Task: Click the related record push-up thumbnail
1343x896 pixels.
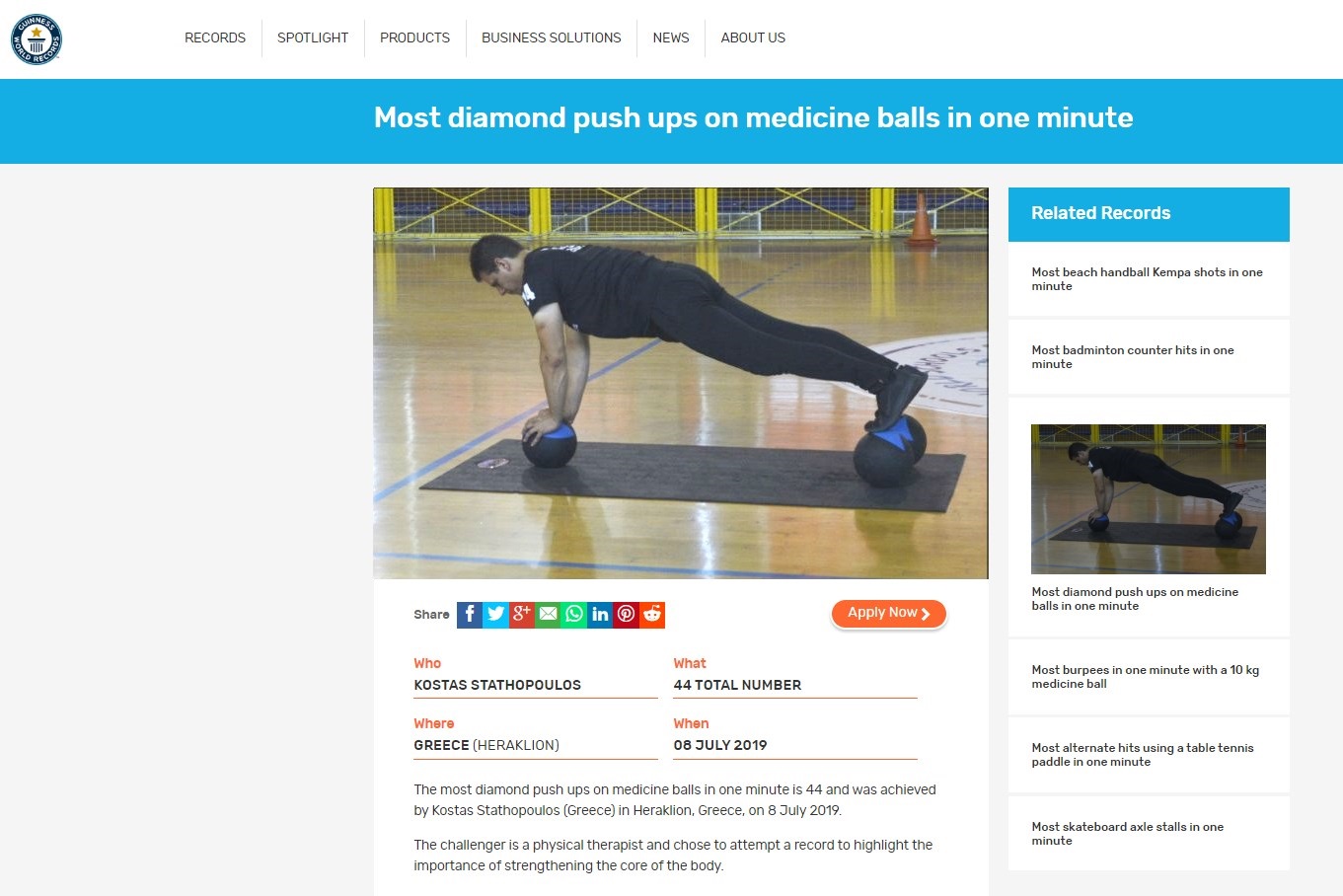Action: tap(1149, 499)
